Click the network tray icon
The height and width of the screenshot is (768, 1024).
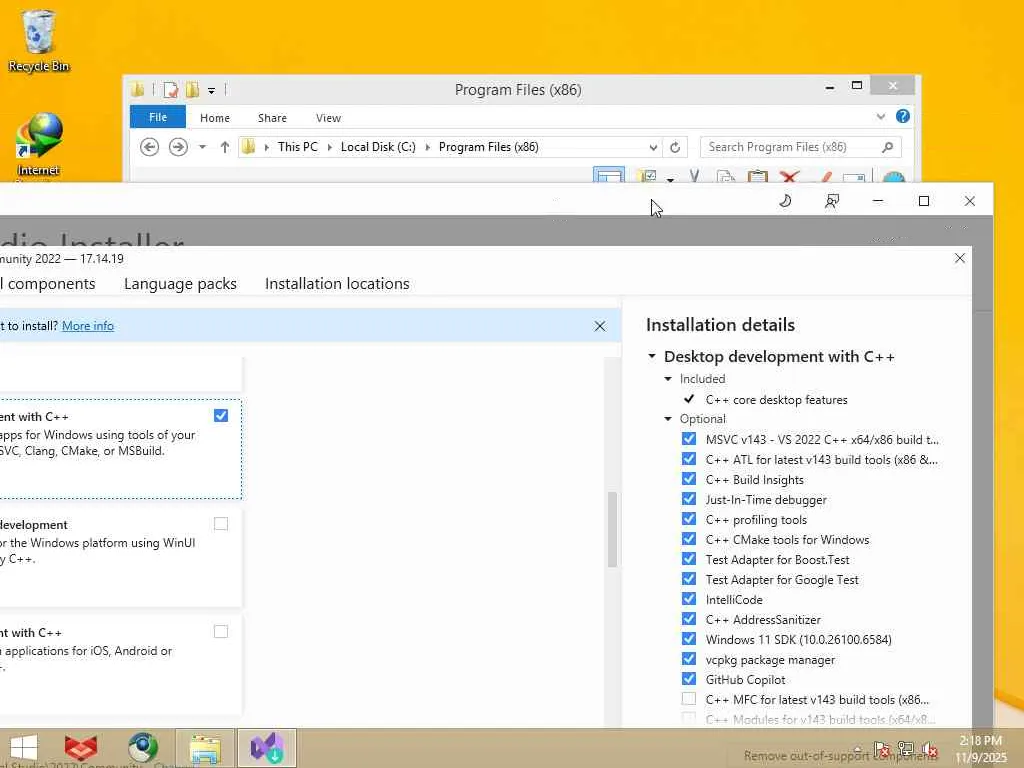(x=905, y=749)
